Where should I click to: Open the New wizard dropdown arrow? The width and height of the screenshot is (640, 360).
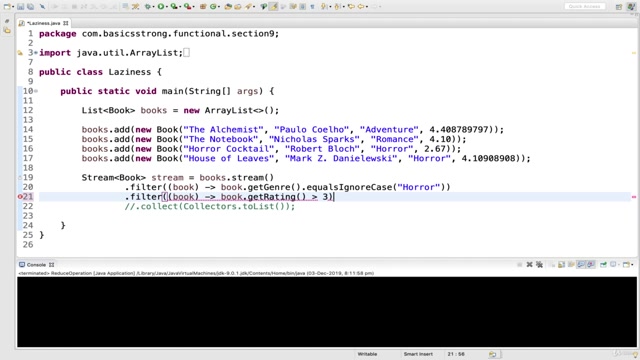pyautogui.click(x=13, y=7)
